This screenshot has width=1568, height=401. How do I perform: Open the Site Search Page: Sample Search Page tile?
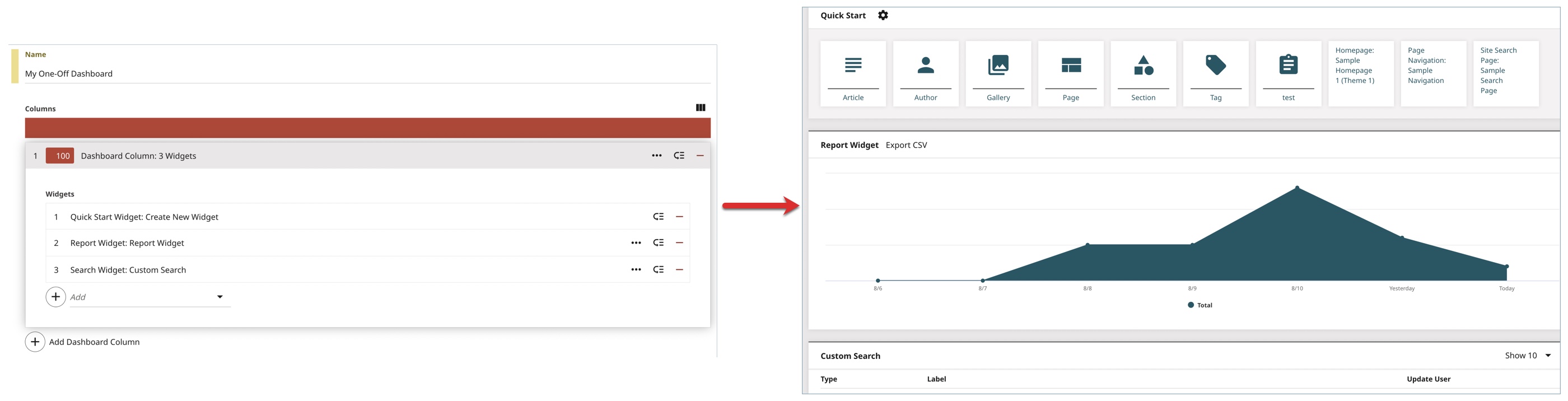pos(1505,73)
